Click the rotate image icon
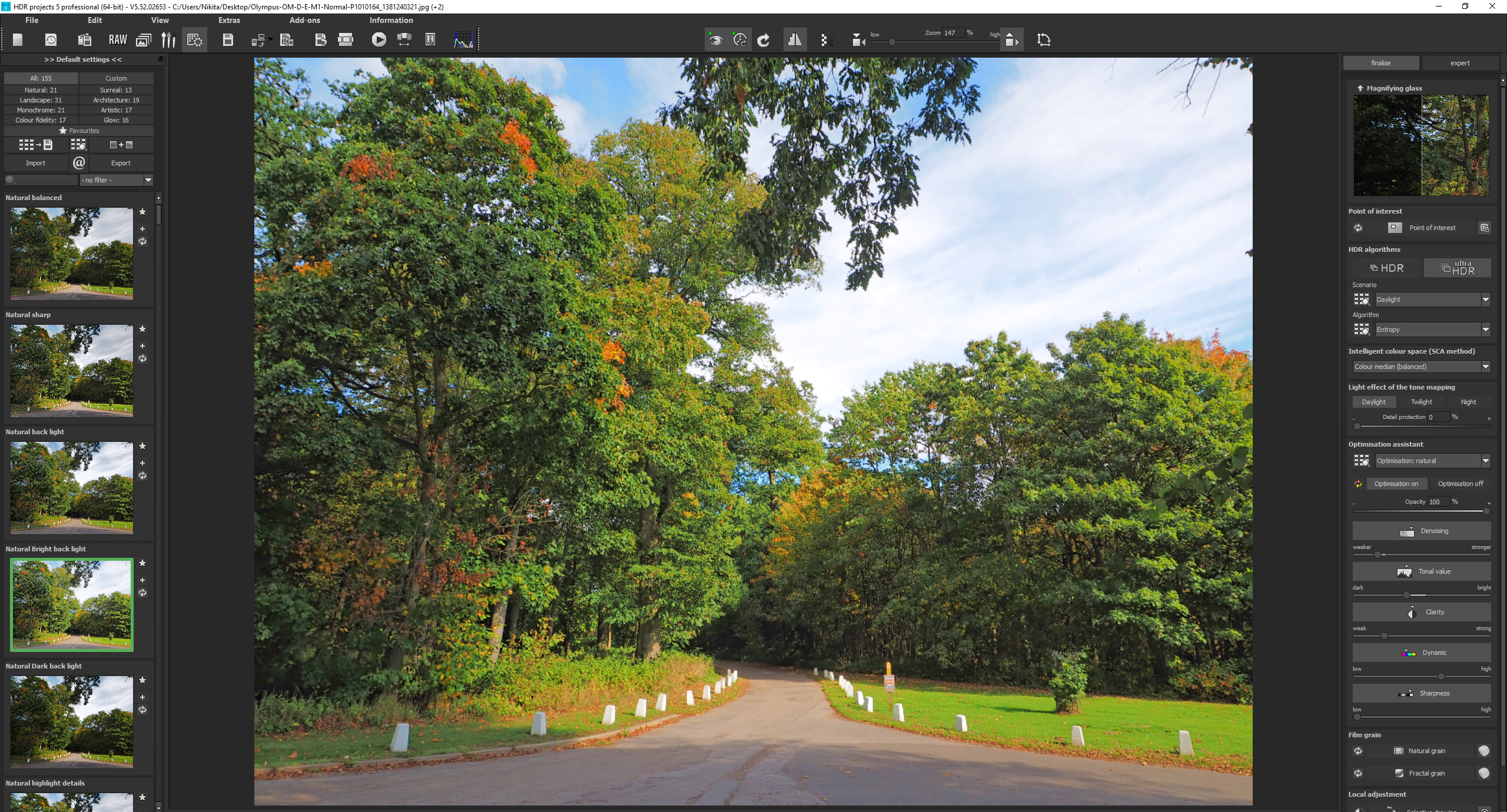 pyautogui.click(x=763, y=39)
